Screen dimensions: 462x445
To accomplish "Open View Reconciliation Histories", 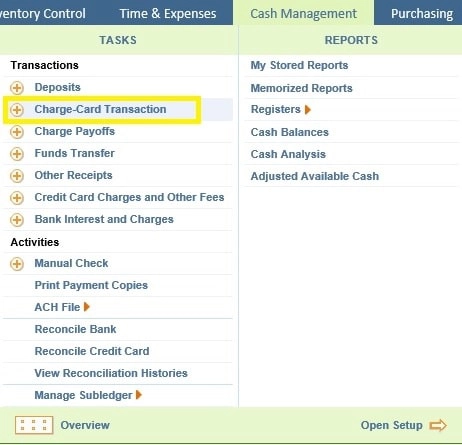I will coord(111,373).
